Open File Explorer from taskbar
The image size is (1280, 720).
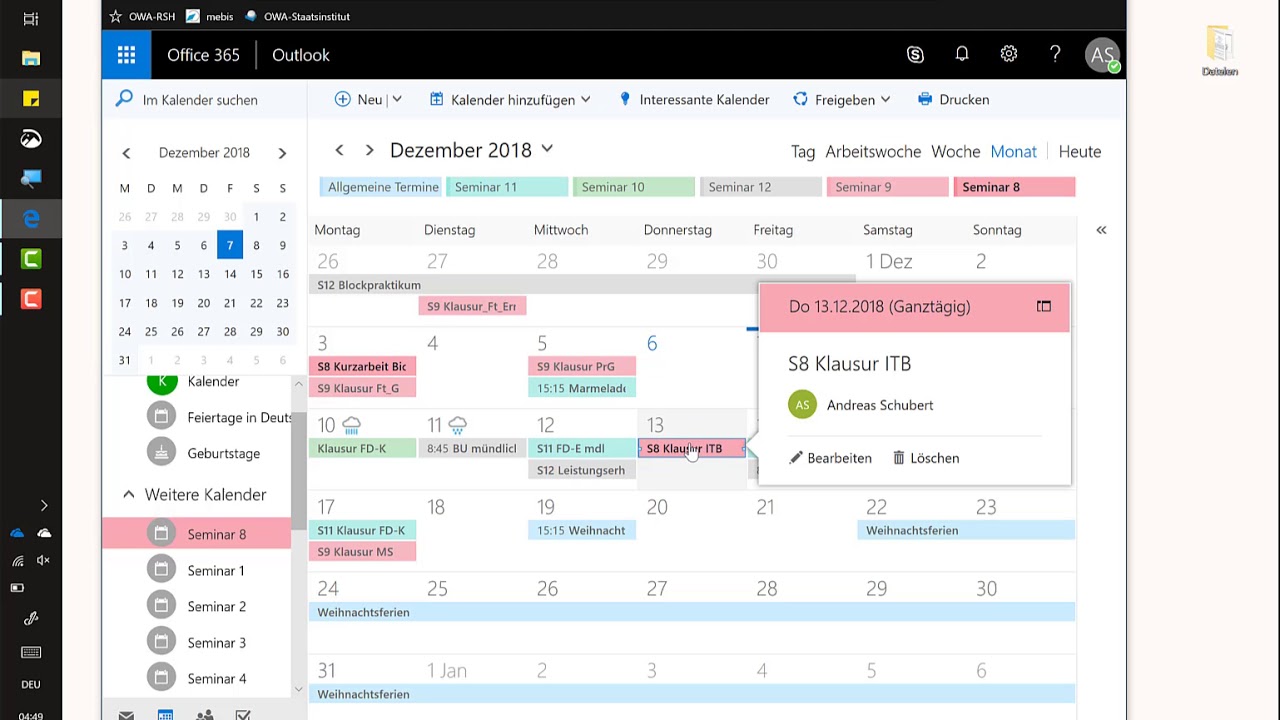point(31,58)
